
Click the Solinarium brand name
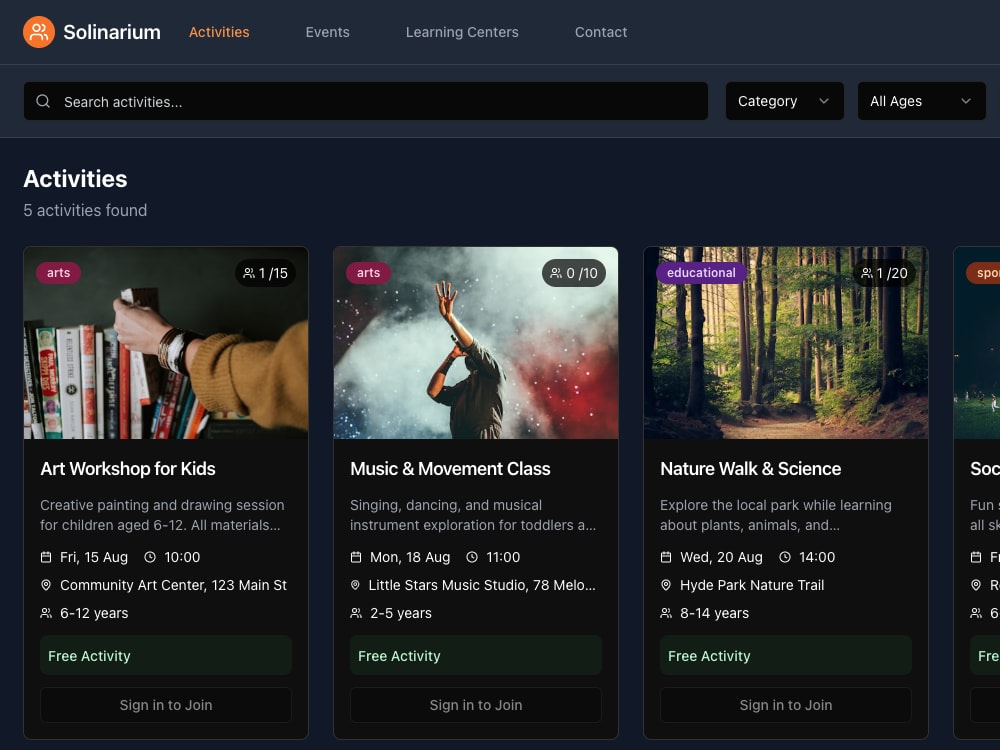[112, 32]
